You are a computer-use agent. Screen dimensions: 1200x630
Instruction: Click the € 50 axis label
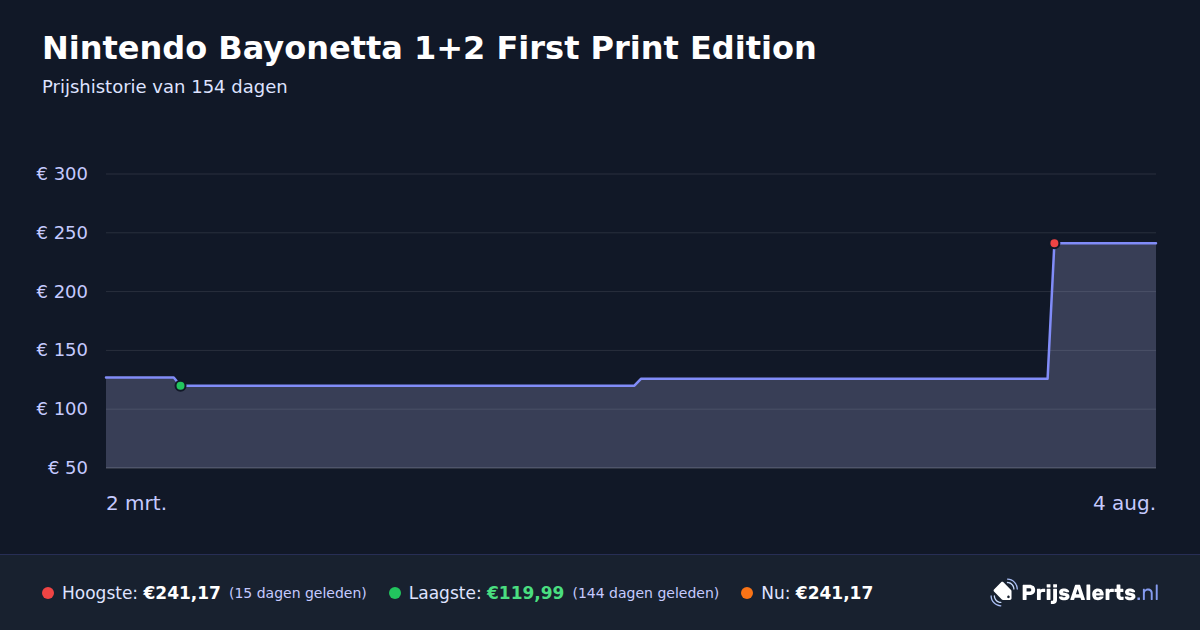coord(68,468)
